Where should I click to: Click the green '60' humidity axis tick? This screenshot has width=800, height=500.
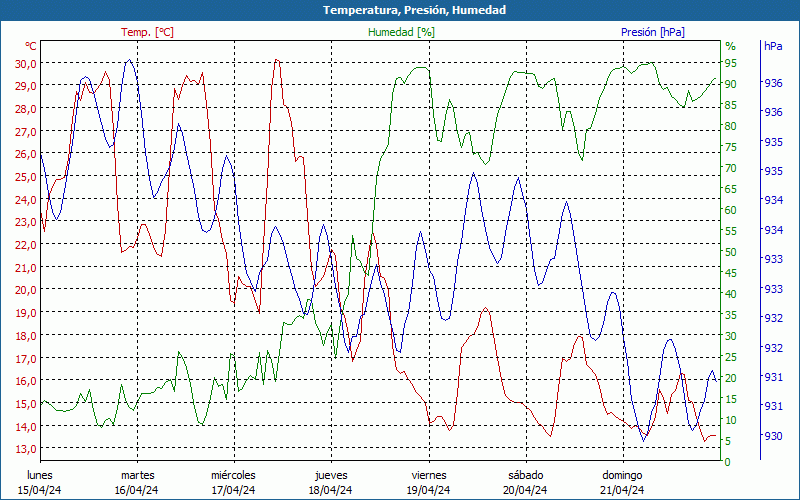click(x=731, y=210)
